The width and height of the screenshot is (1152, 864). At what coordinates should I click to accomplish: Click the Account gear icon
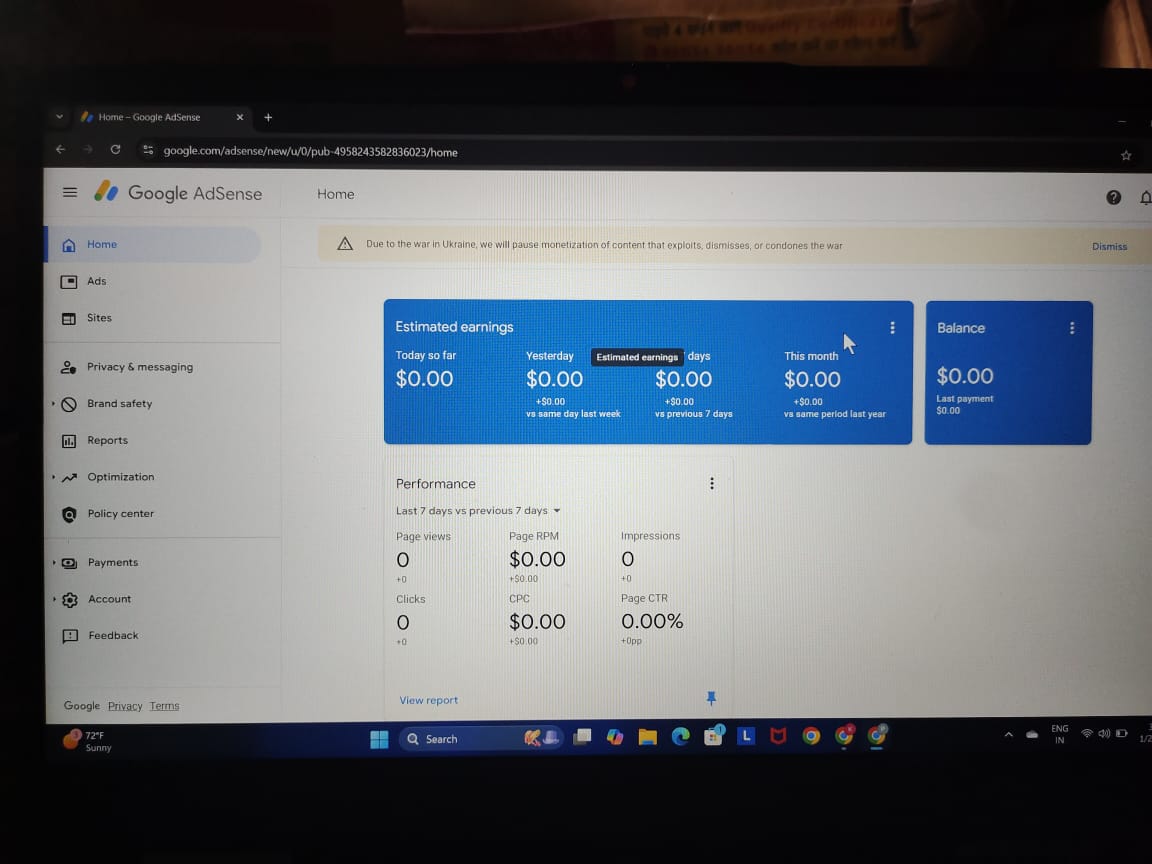pos(70,600)
